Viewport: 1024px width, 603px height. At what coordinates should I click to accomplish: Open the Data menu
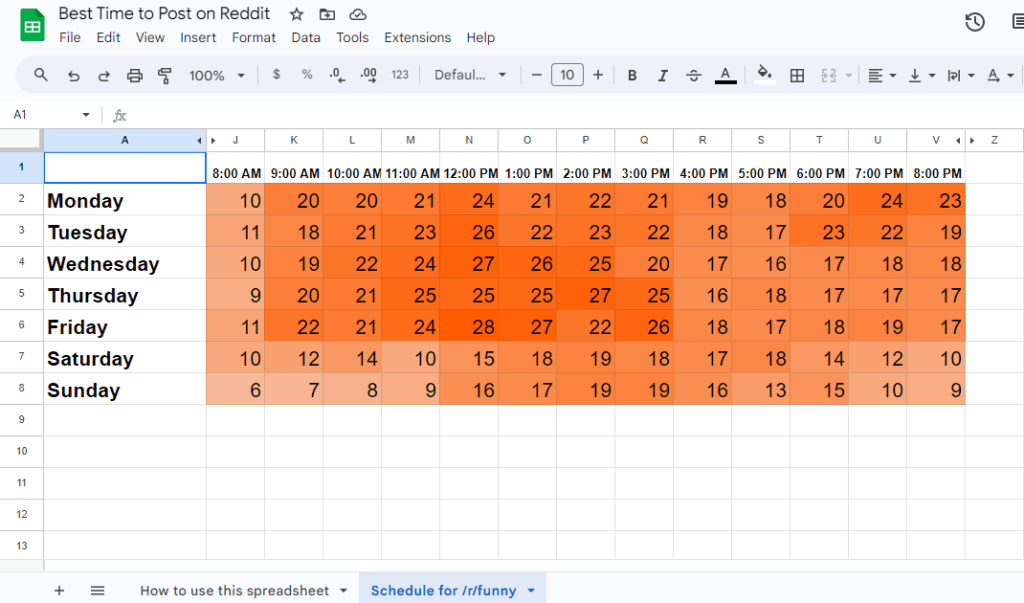305,38
